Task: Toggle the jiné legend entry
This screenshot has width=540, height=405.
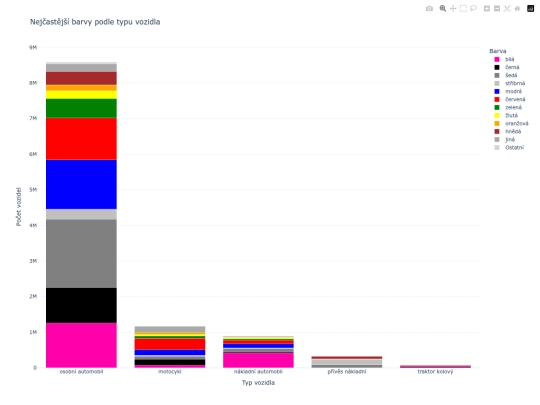Action: point(510,139)
